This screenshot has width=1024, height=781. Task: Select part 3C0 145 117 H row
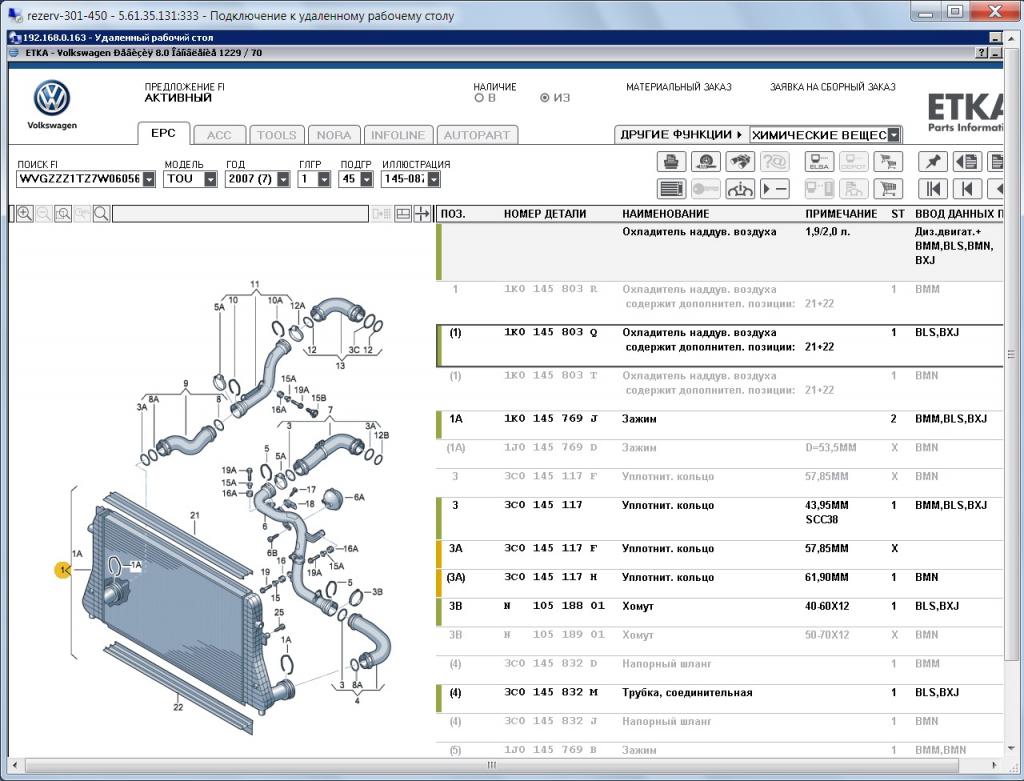720,583
